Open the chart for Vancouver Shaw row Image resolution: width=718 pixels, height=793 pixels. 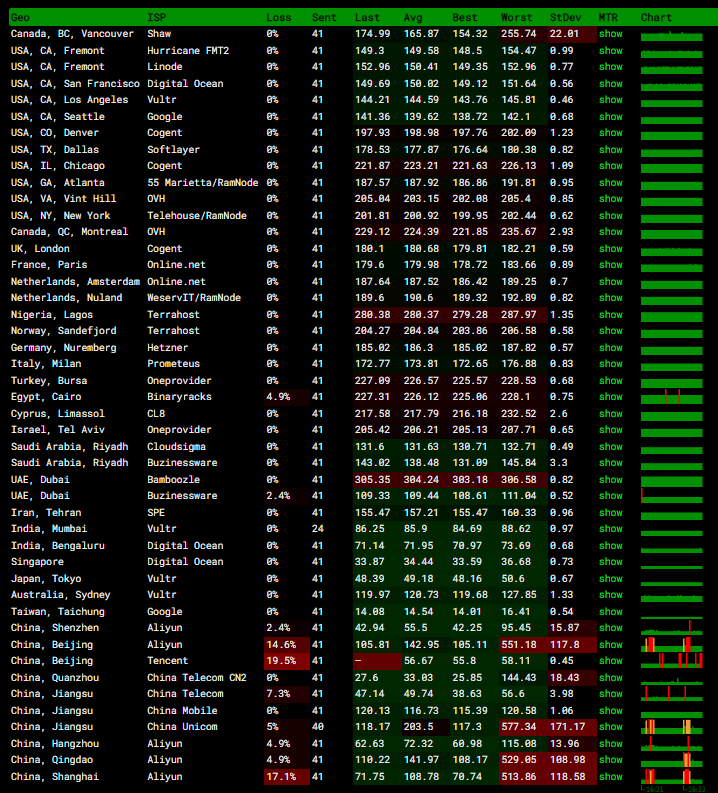point(671,35)
